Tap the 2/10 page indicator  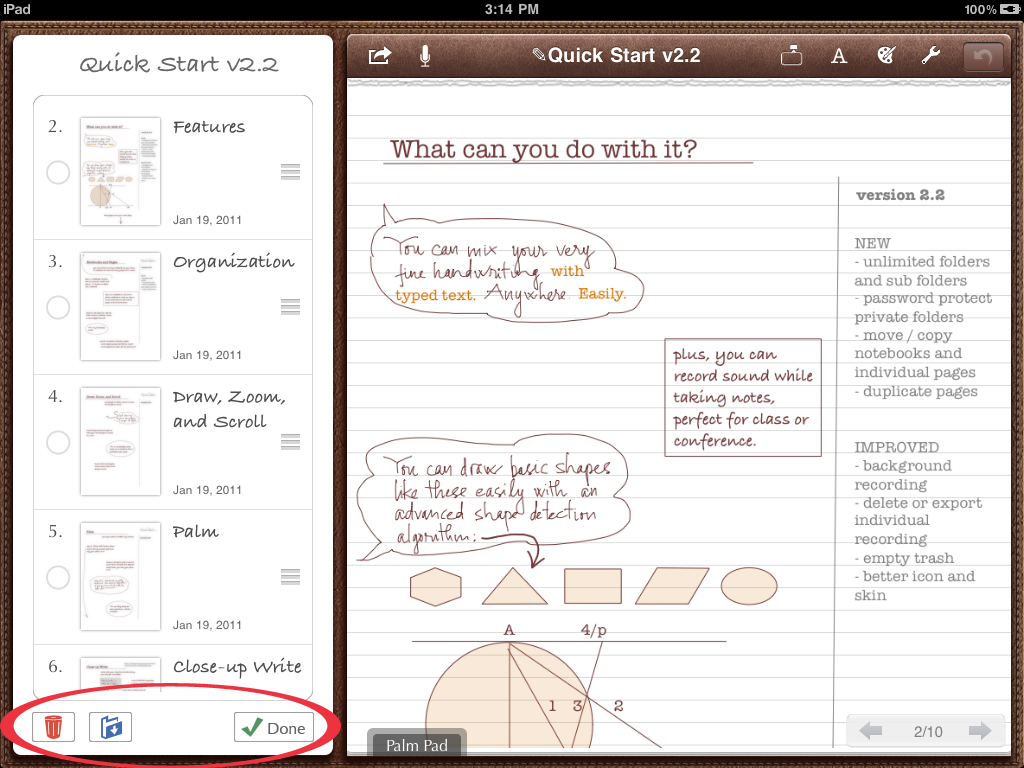[927, 731]
